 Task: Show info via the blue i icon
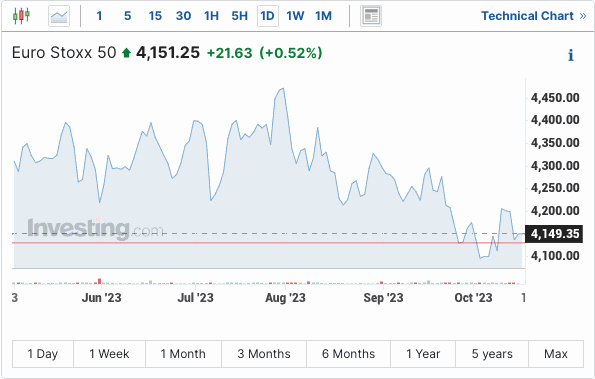[x=570, y=55]
